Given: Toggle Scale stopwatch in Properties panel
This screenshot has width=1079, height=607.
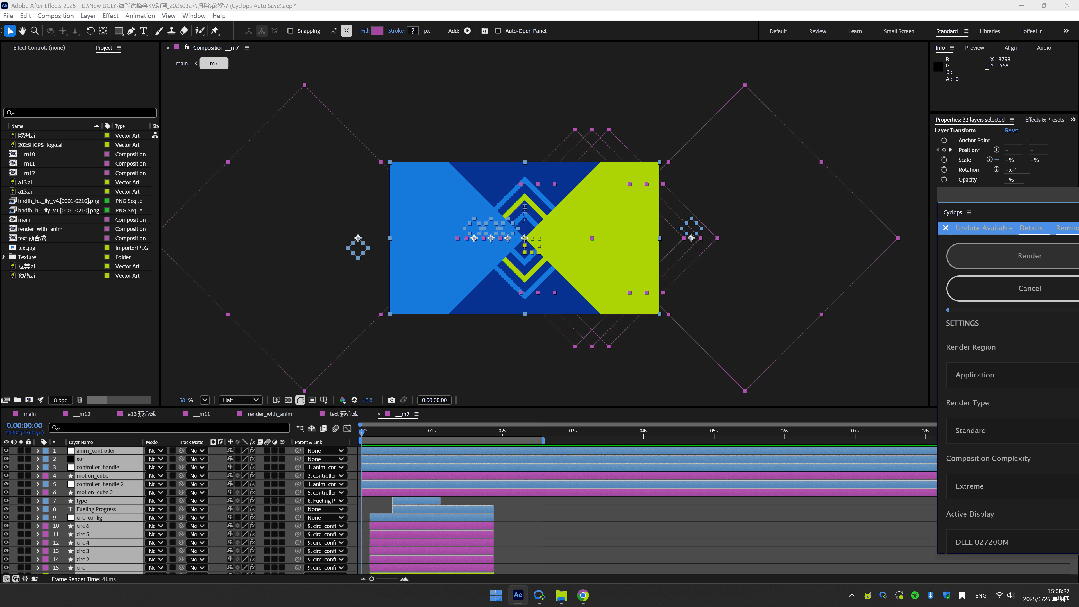Looking at the screenshot, I should [x=944, y=160].
